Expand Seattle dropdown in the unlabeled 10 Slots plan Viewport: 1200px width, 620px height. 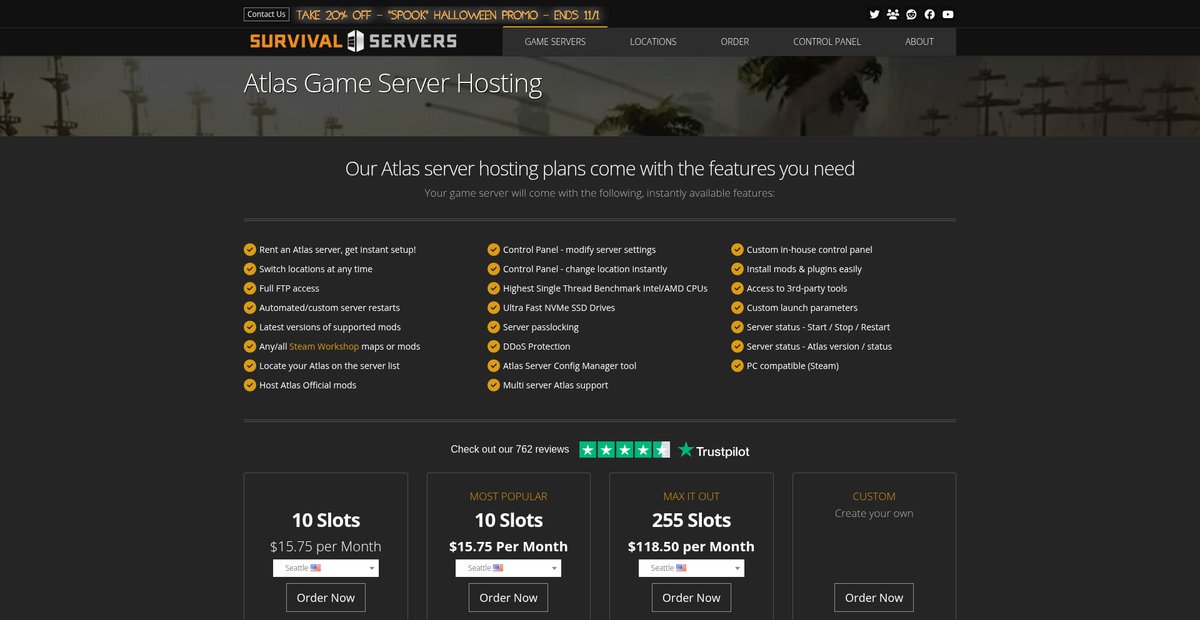pyautogui.click(x=326, y=568)
